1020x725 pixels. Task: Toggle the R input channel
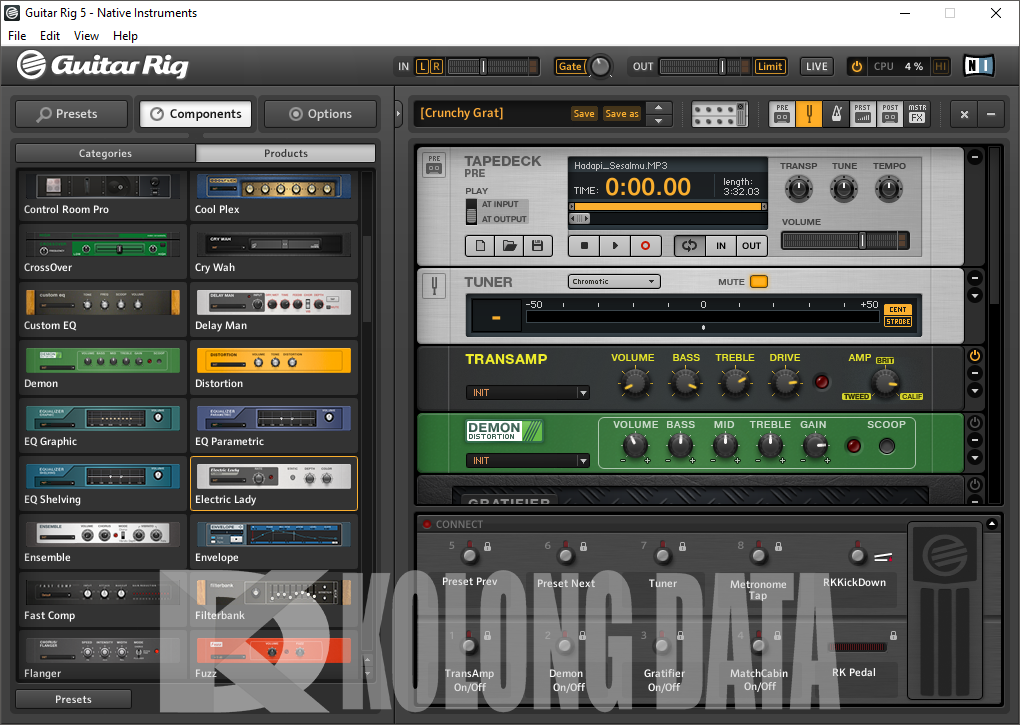tap(436, 66)
